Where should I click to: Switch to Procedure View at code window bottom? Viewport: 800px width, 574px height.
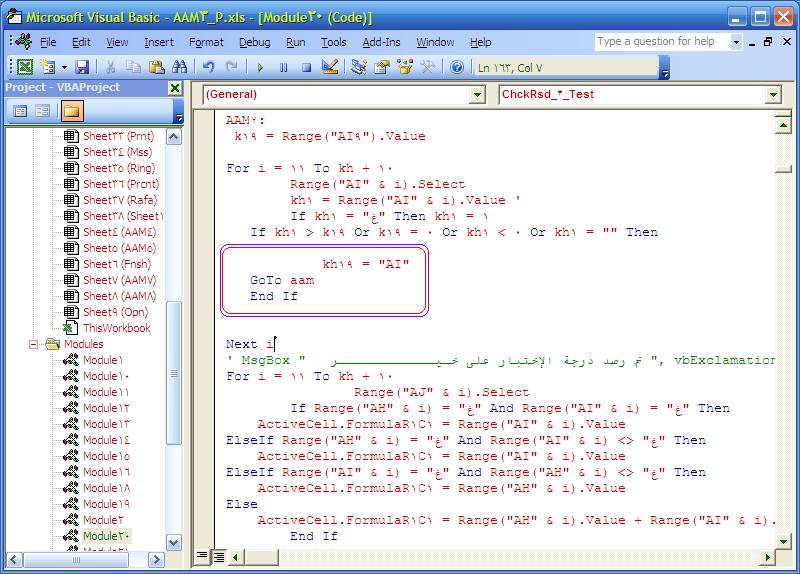click(203, 555)
